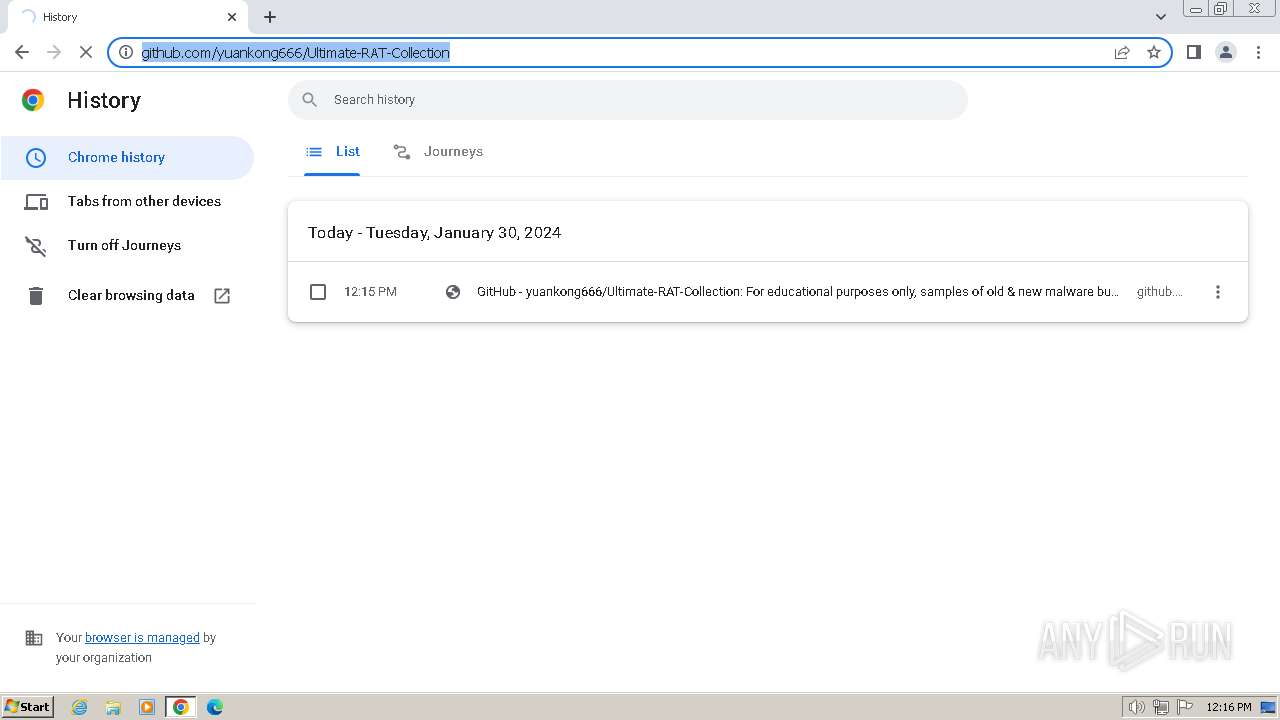Open a new tab with the plus button

270,17
